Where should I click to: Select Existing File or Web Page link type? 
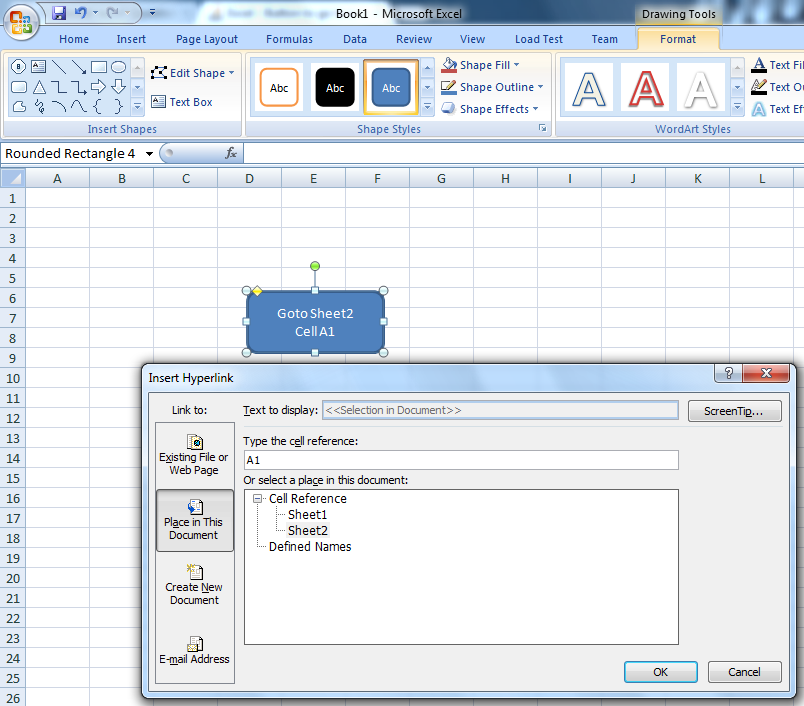pyautogui.click(x=194, y=453)
